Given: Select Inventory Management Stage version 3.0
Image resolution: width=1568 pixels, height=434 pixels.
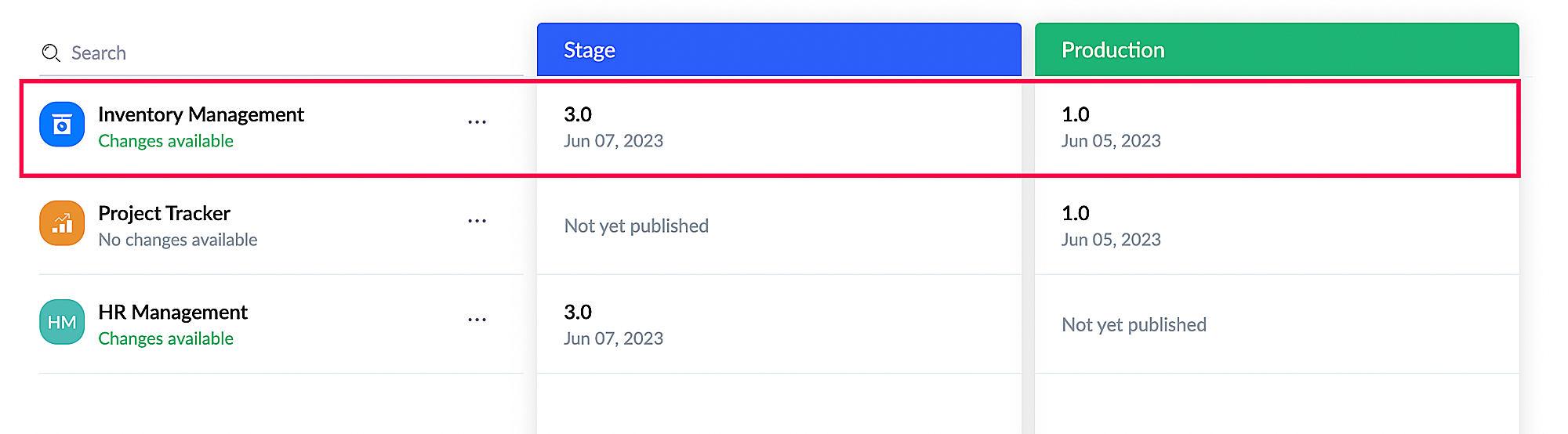Looking at the screenshot, I should (x=578, y=114).
